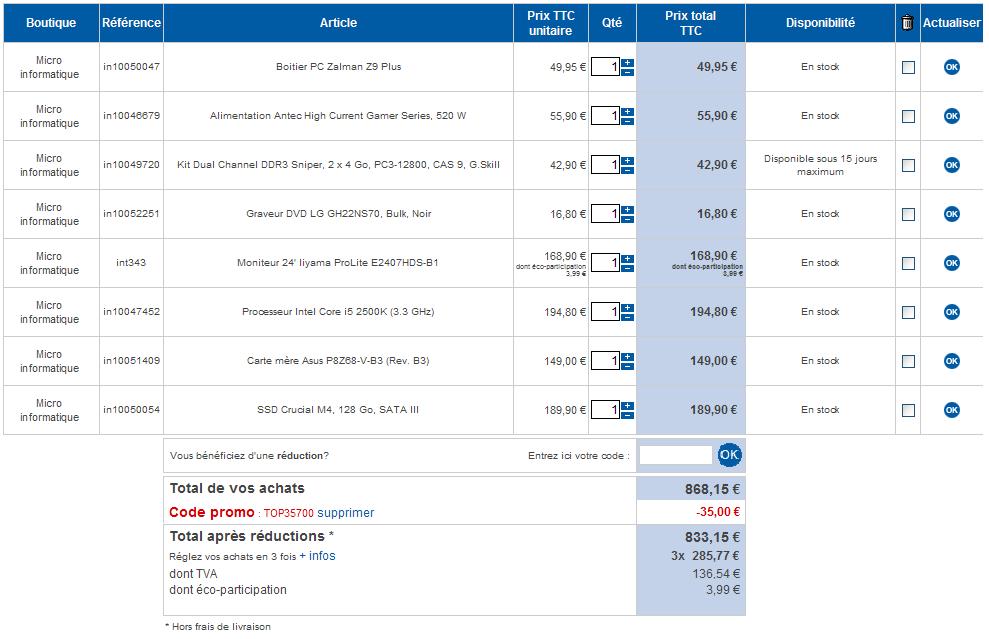The width and height of the screenshot is (989, 639).
Task: Click the OK update icon for SSD Crucial M4
Action: coord(951,410)
